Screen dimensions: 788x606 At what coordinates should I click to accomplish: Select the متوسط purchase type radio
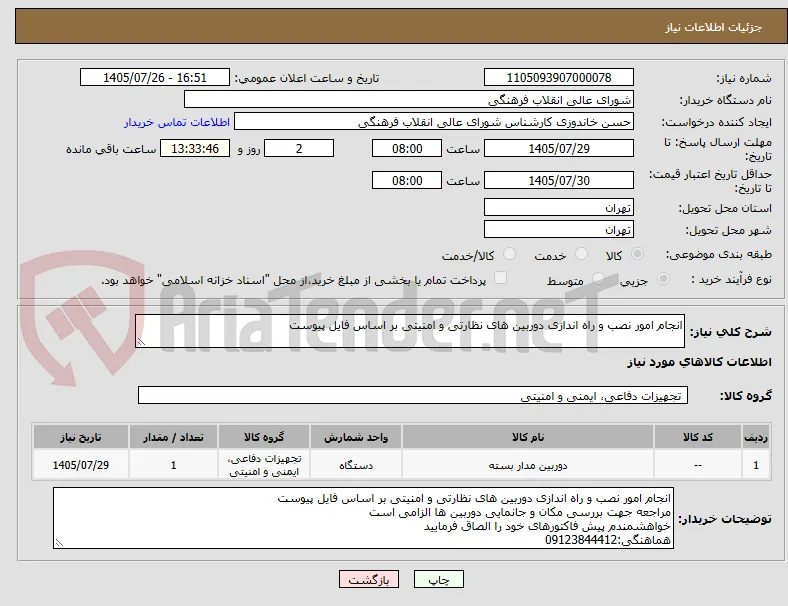(x=598, y=278)
